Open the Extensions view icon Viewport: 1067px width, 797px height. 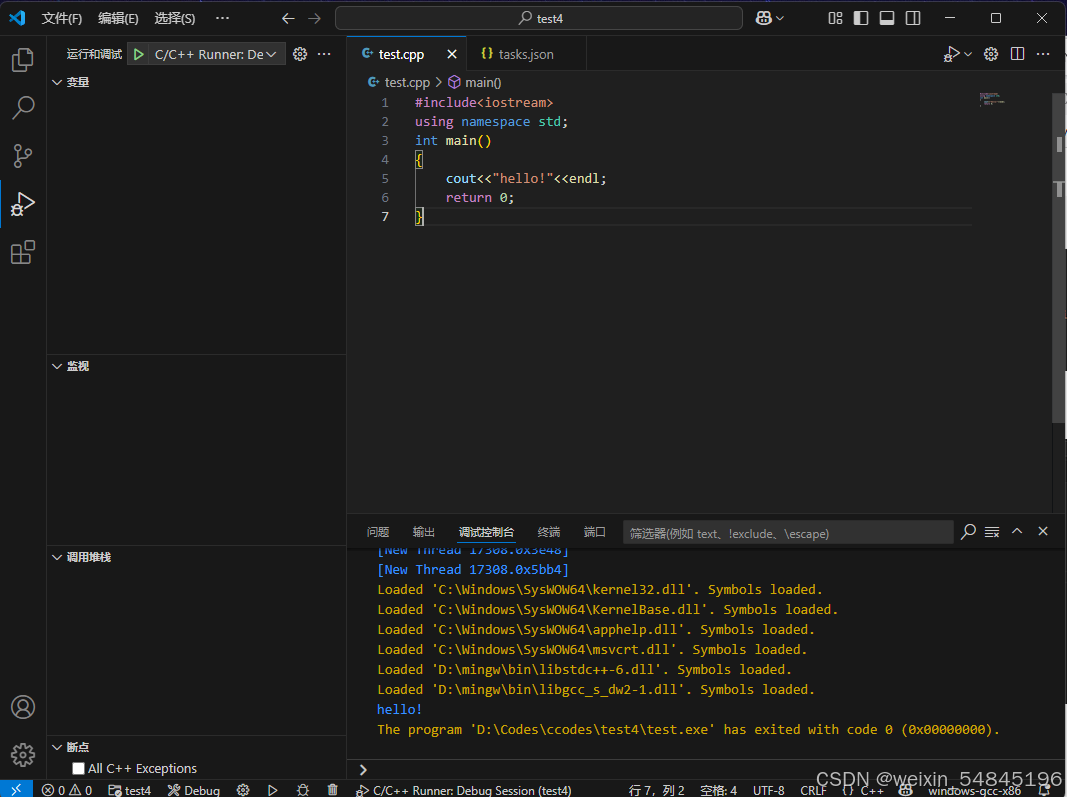click(x=22, y=252)
